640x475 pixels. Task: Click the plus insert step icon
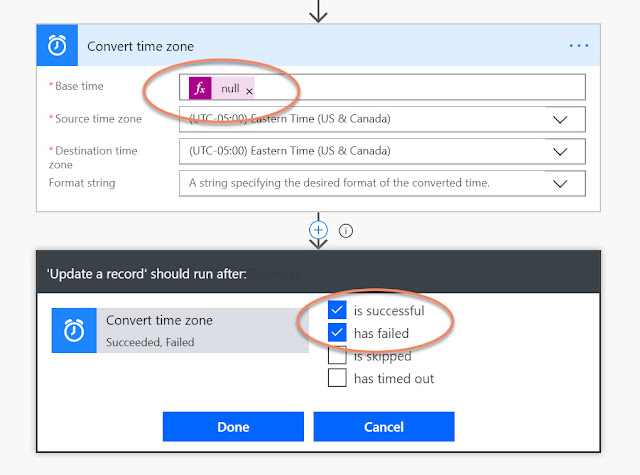319,230
